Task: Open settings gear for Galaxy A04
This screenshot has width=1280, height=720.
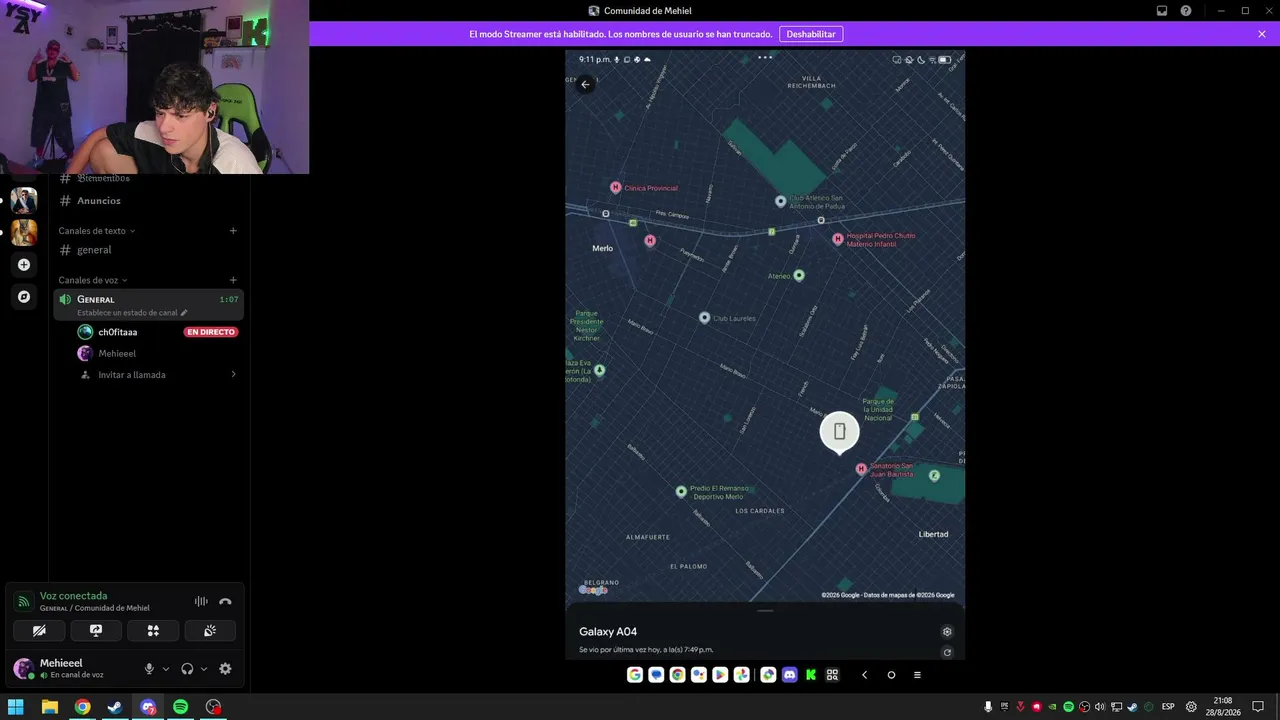Action: tap(947, 632)
